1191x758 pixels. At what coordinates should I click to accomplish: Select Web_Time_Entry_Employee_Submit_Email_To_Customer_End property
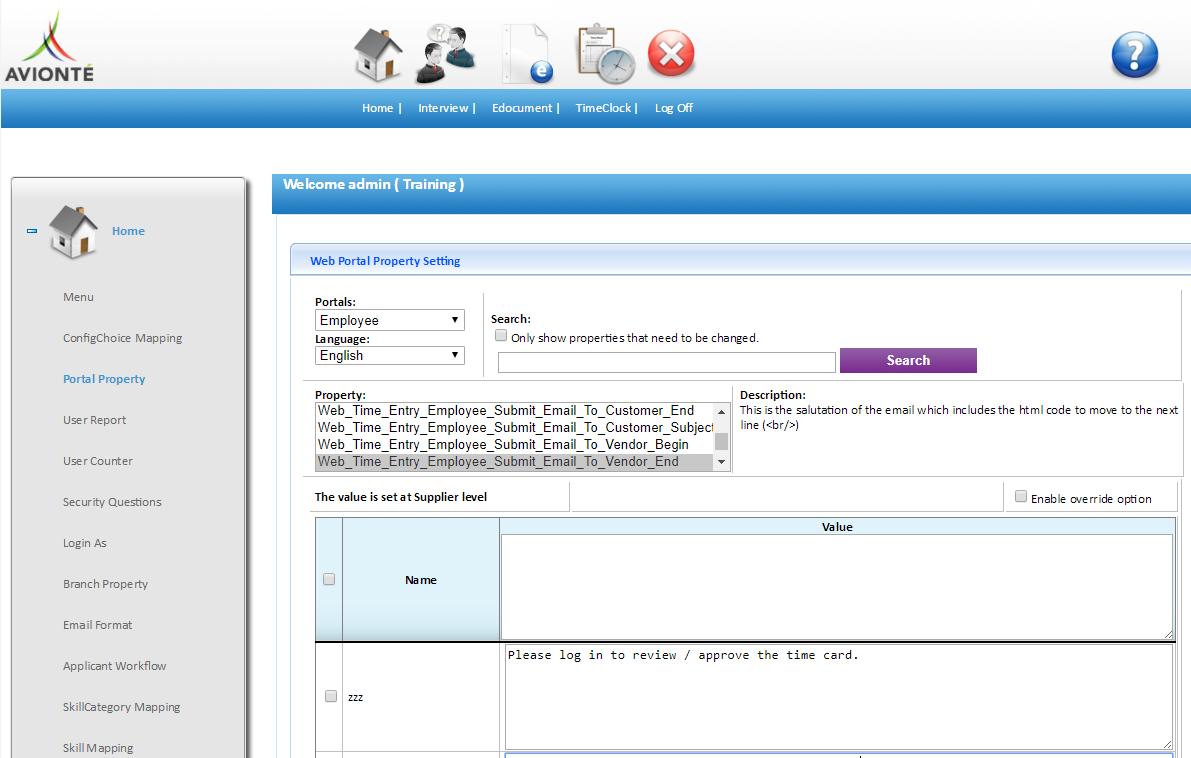pos(514,411)
